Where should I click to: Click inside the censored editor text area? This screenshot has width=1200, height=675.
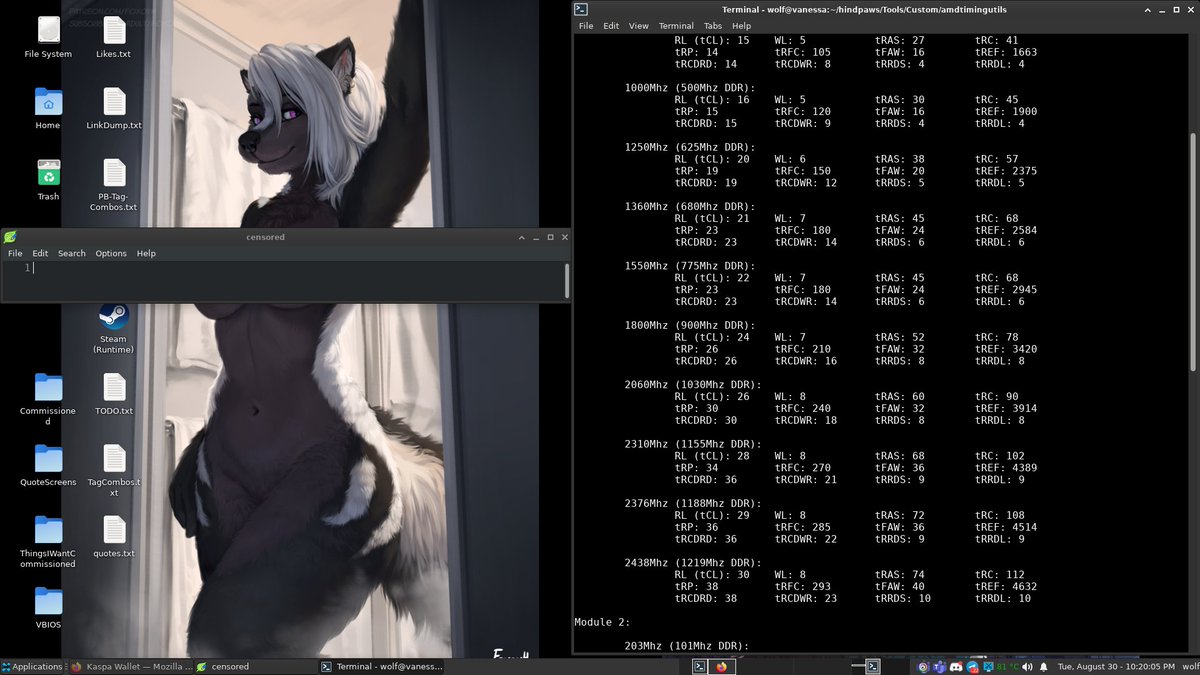300,281
